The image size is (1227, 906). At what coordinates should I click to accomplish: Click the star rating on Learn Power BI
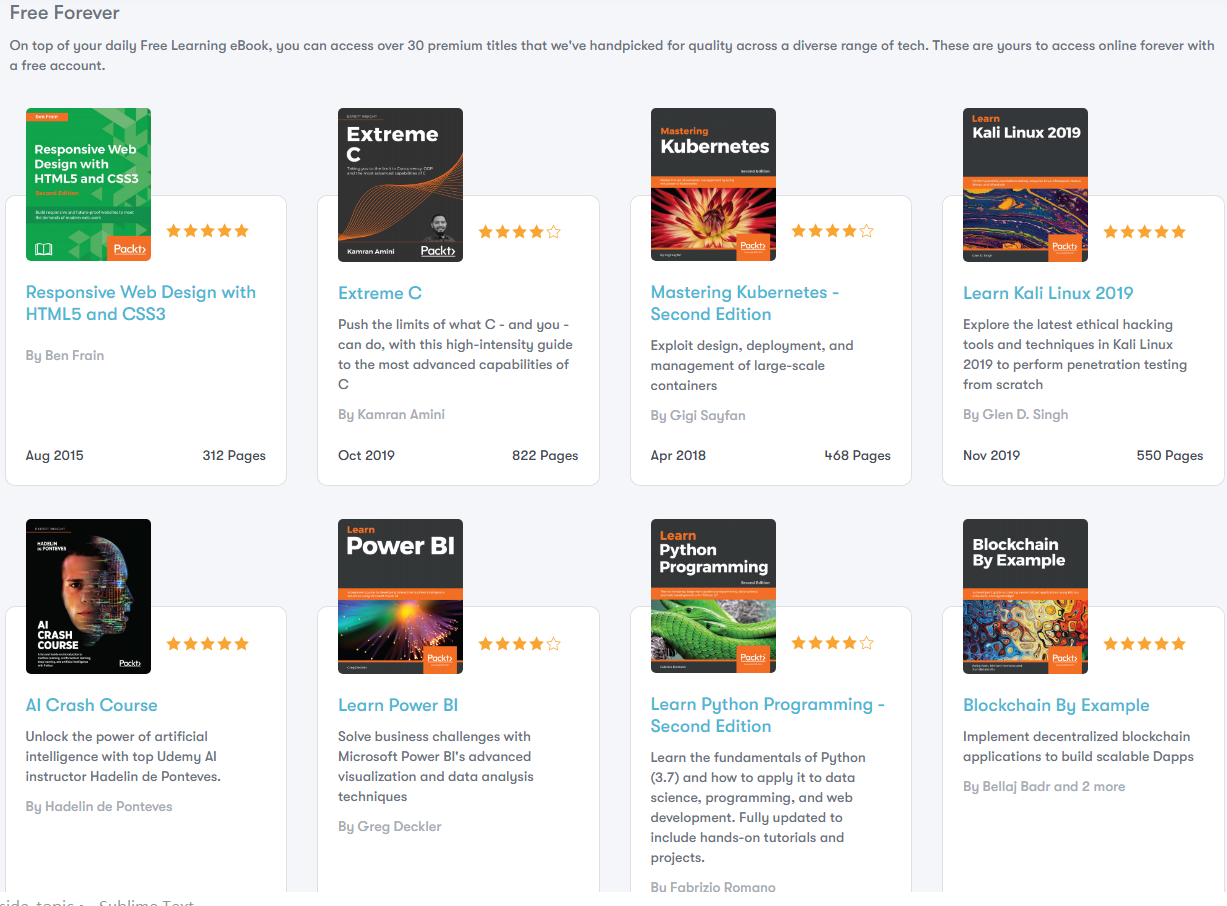pyautogui.click(x=520, y=644)
